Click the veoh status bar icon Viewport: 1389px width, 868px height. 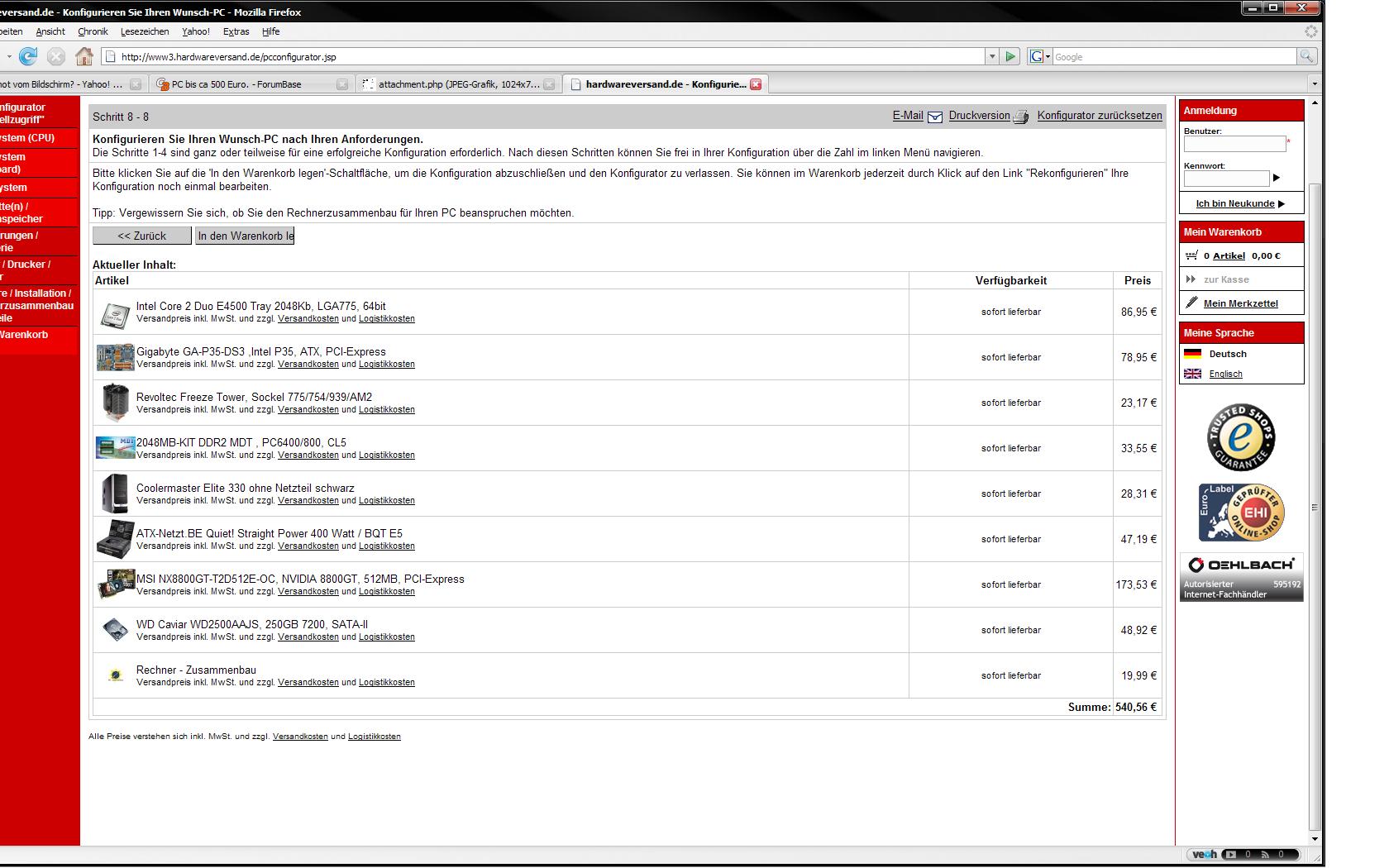tap(1204, 855)
